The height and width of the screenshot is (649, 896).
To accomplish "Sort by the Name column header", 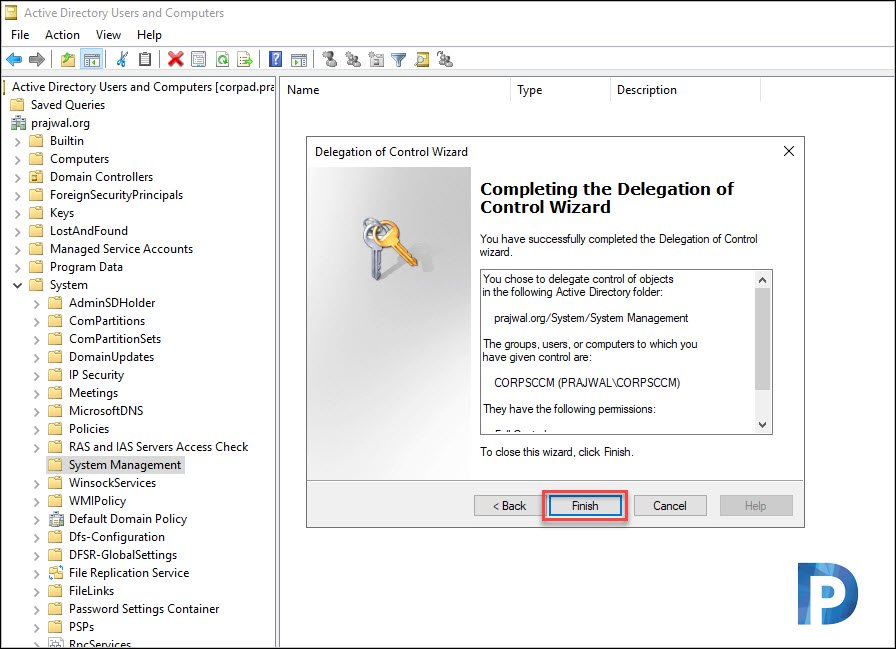I will point(394,90).
